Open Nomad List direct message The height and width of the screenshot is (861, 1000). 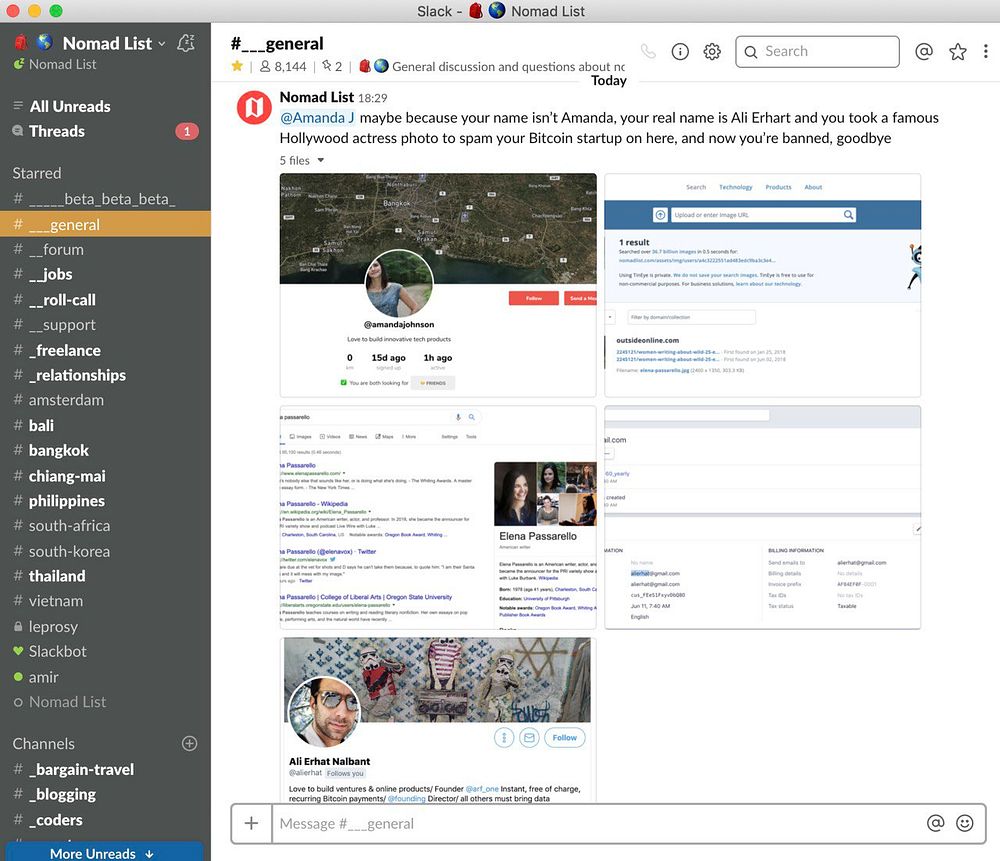(x=105, y=702)
